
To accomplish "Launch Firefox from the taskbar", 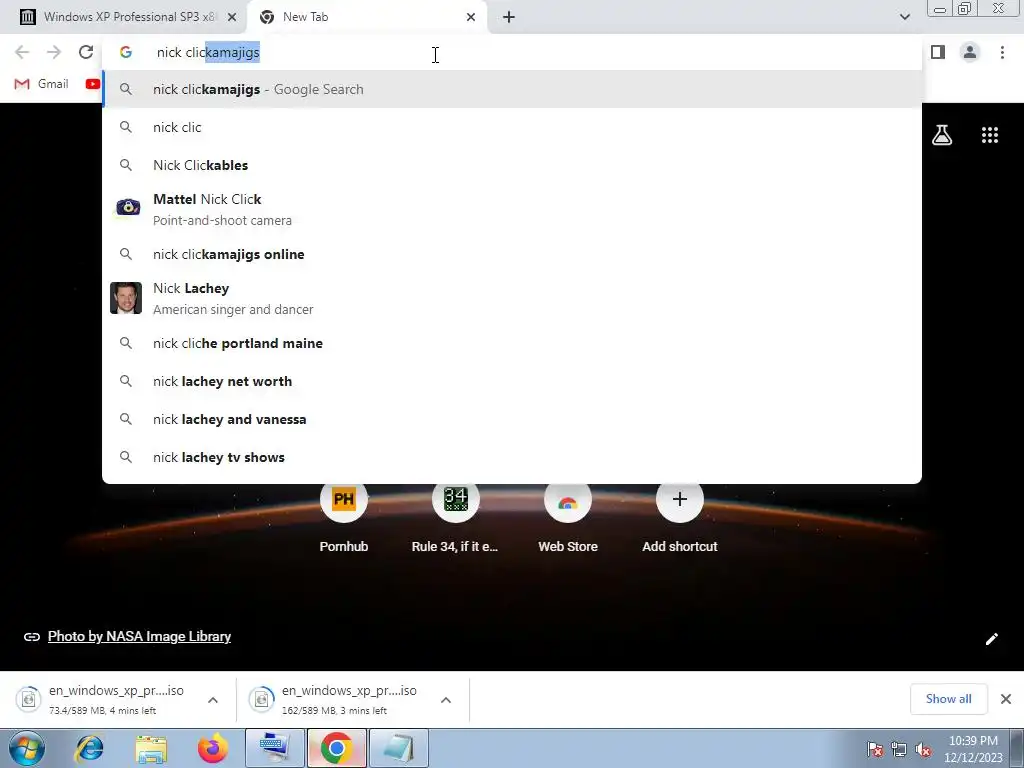I will tap(213, 748).
